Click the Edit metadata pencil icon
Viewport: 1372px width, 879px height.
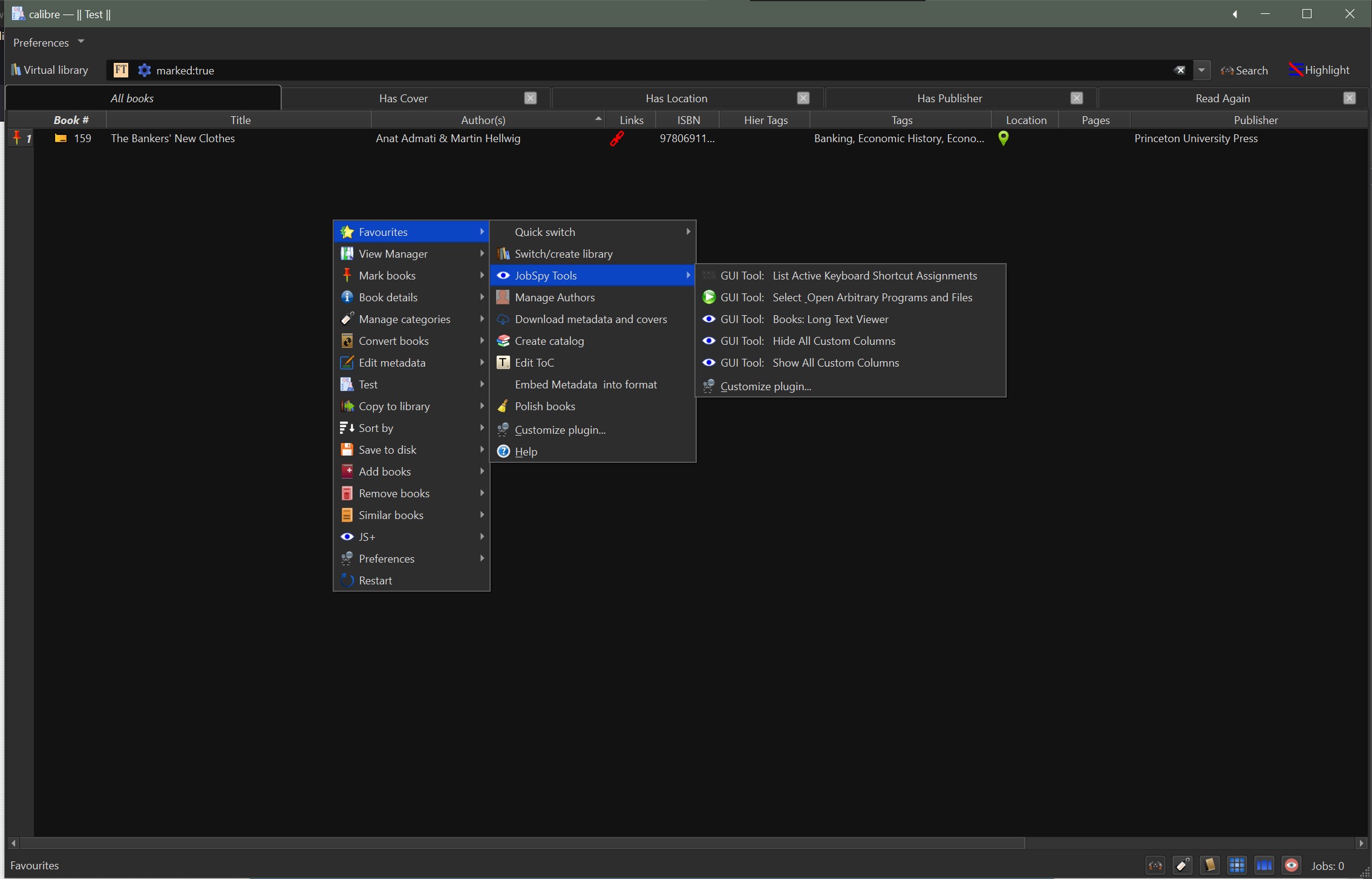tap(347, 363)
